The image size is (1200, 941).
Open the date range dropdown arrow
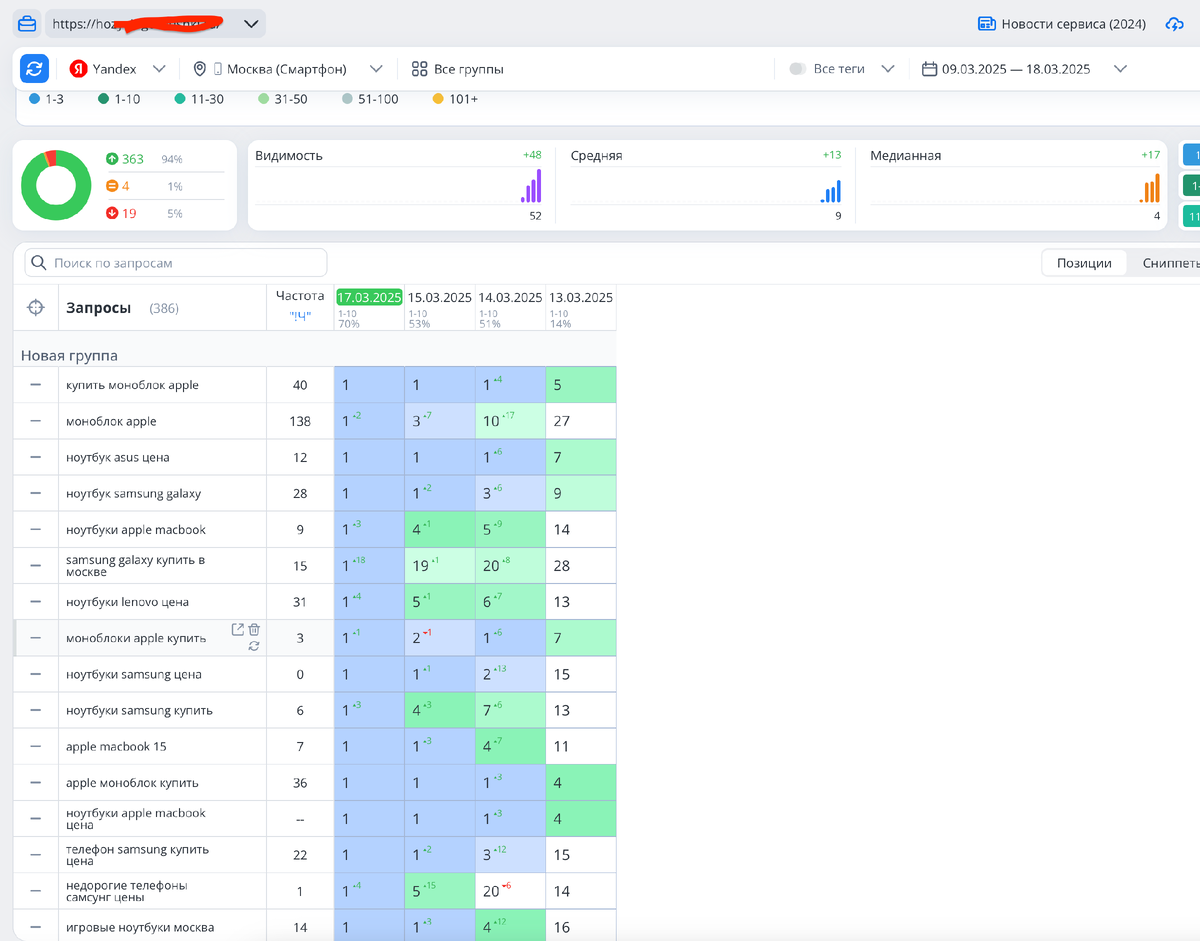1120,69
